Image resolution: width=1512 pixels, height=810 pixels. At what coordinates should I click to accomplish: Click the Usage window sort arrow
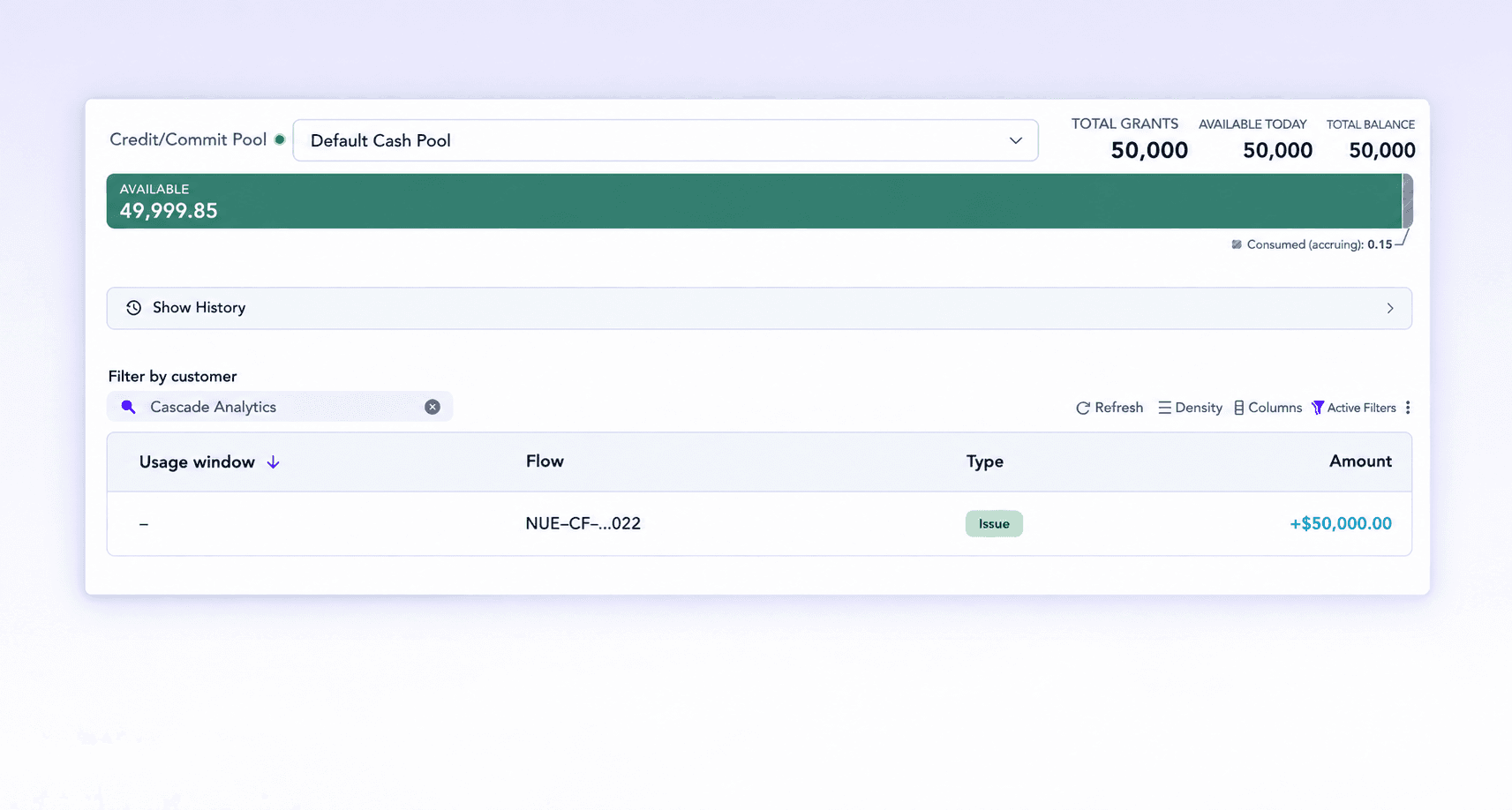[x=274, y=462]
